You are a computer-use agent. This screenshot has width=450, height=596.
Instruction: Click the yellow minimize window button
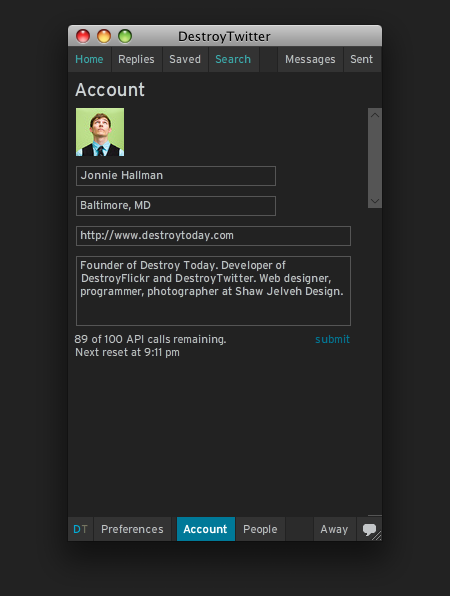[104, 36]
